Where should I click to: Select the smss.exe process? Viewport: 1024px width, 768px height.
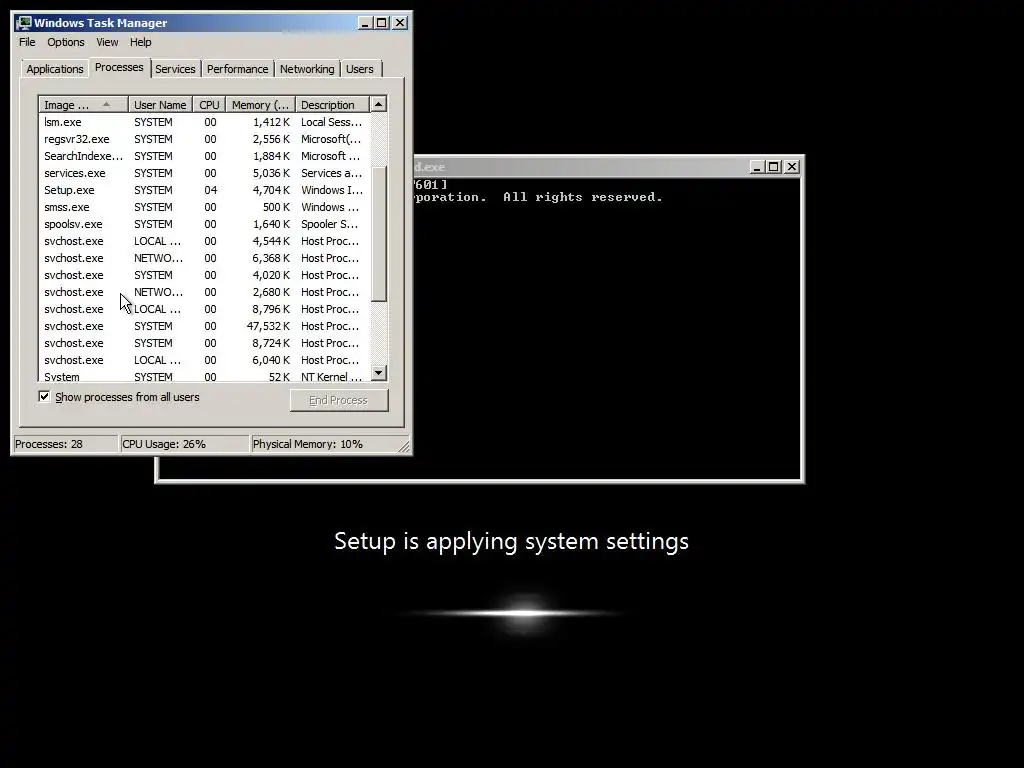(204, 207)
